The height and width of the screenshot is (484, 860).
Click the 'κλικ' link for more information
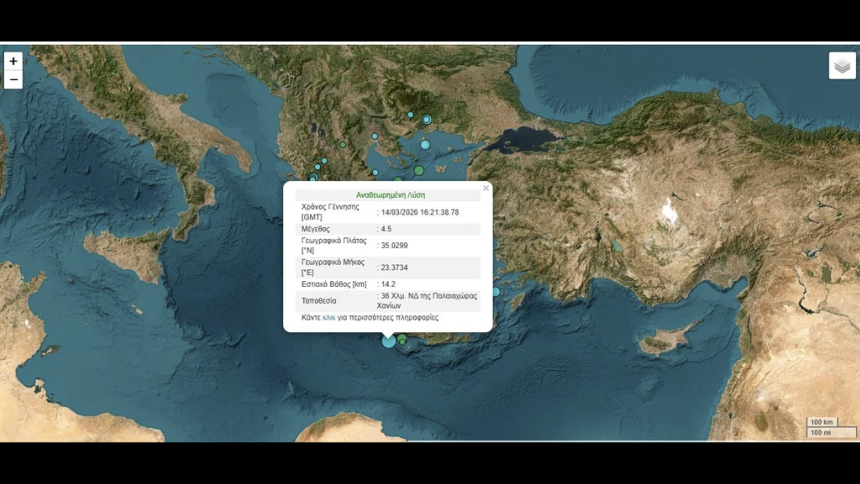(x=328, y=317)
